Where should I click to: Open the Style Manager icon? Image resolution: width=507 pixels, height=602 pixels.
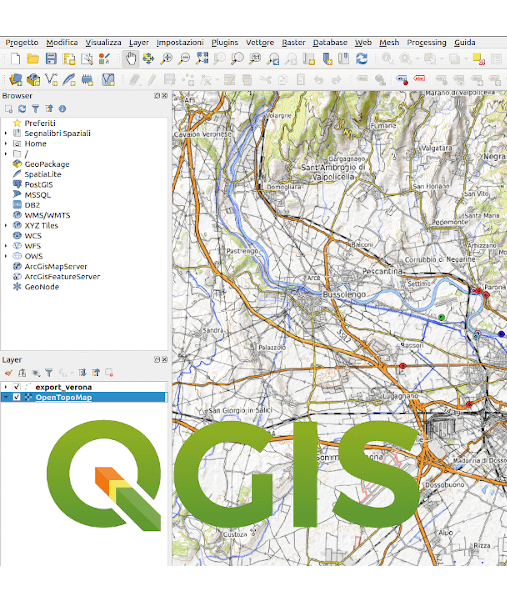coord(104,59)
